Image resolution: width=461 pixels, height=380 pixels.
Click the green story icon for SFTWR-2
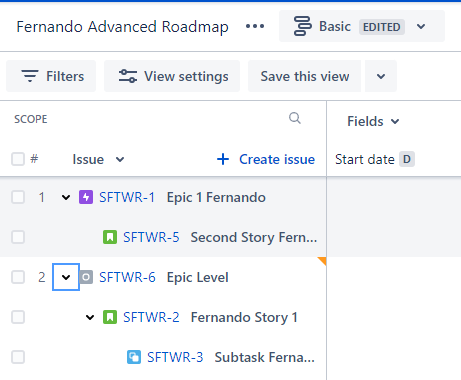pyautogui.click(x=110, y=317)
